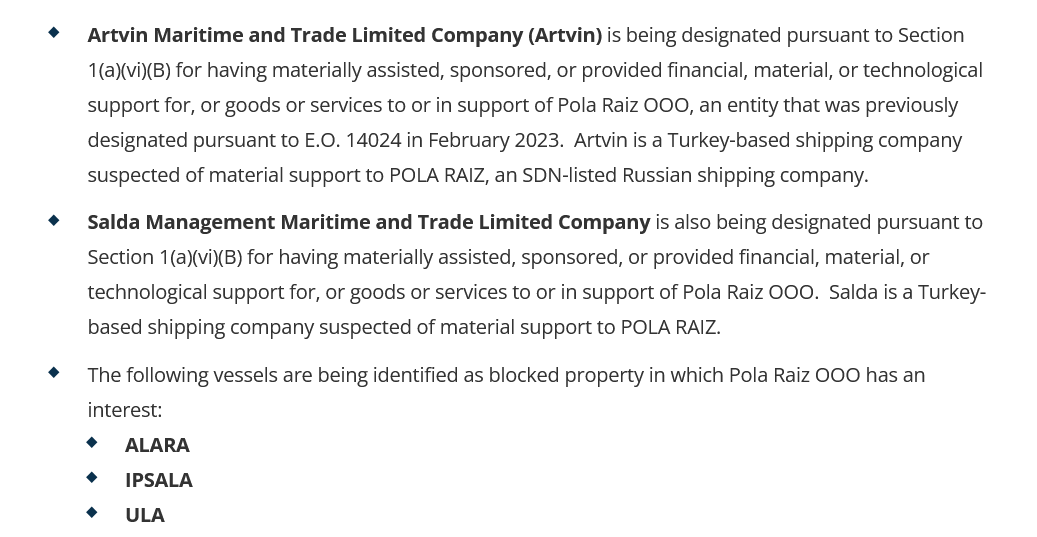Viewport: 1037px width, 537px height.
Task: Click 'Section 1(a)(vi)(B)' in the Salda paragraph
Action: [x=165, y=257]
